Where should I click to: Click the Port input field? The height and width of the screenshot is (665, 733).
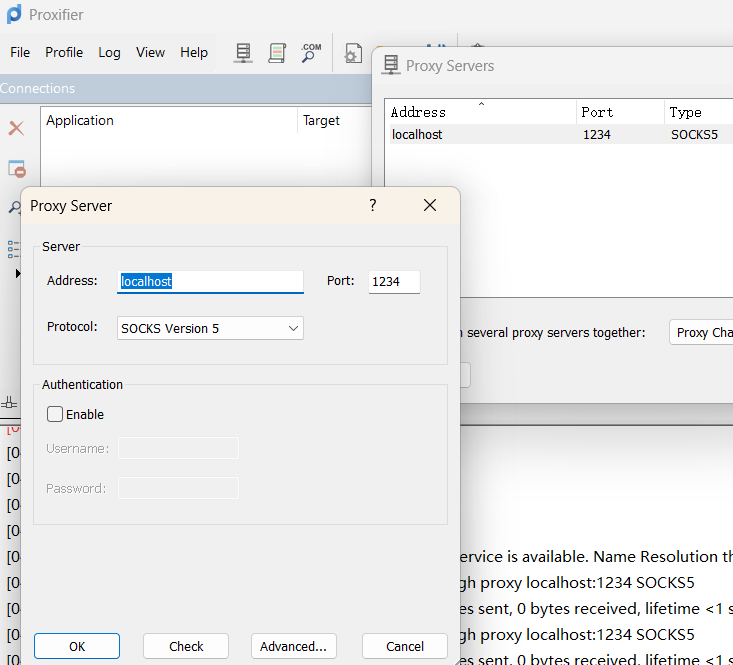[x=394, y=282]
